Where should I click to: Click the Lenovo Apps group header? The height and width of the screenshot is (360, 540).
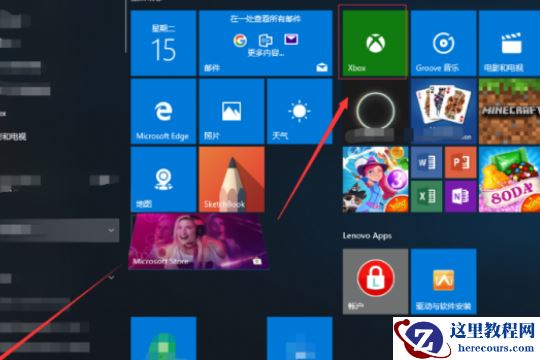coord(367,236)
